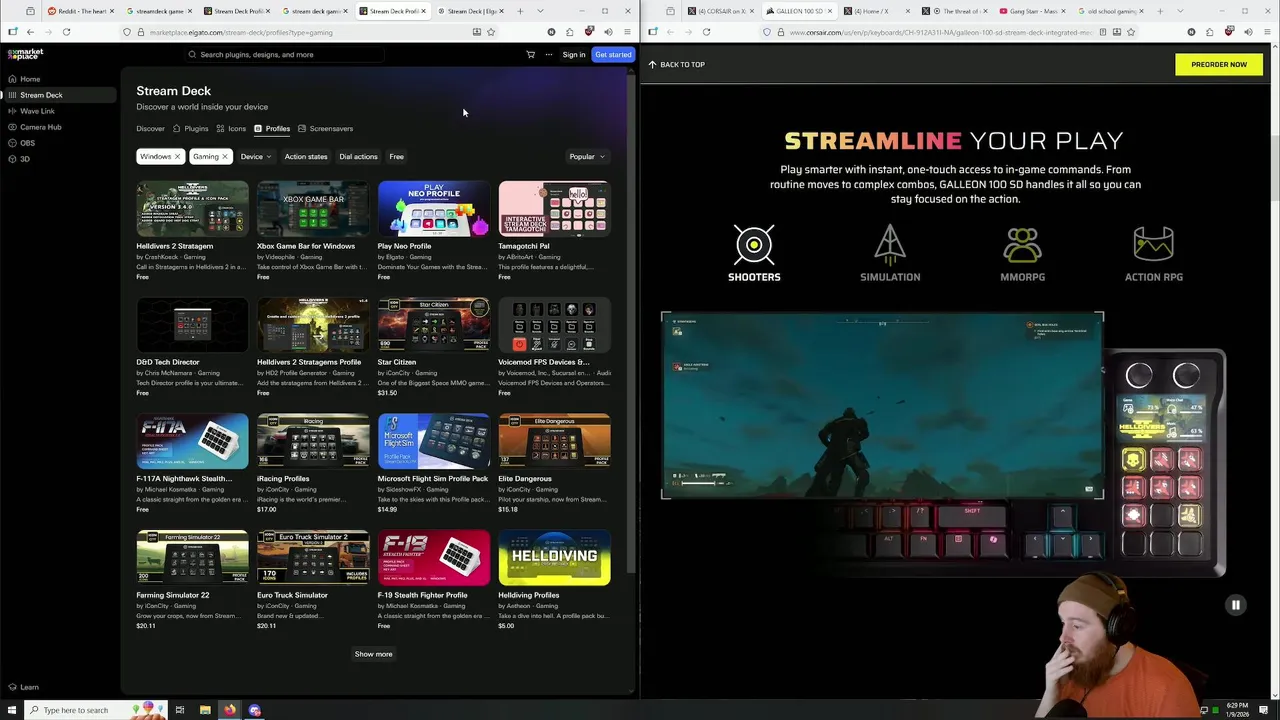Screen dimensions: 1280x720
Task: Toggle the Dial actions filter
Action: [x=358, y=156]
